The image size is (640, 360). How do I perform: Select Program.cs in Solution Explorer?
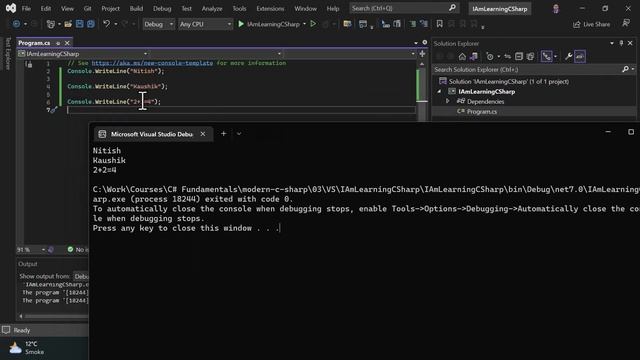click(482, 111)
